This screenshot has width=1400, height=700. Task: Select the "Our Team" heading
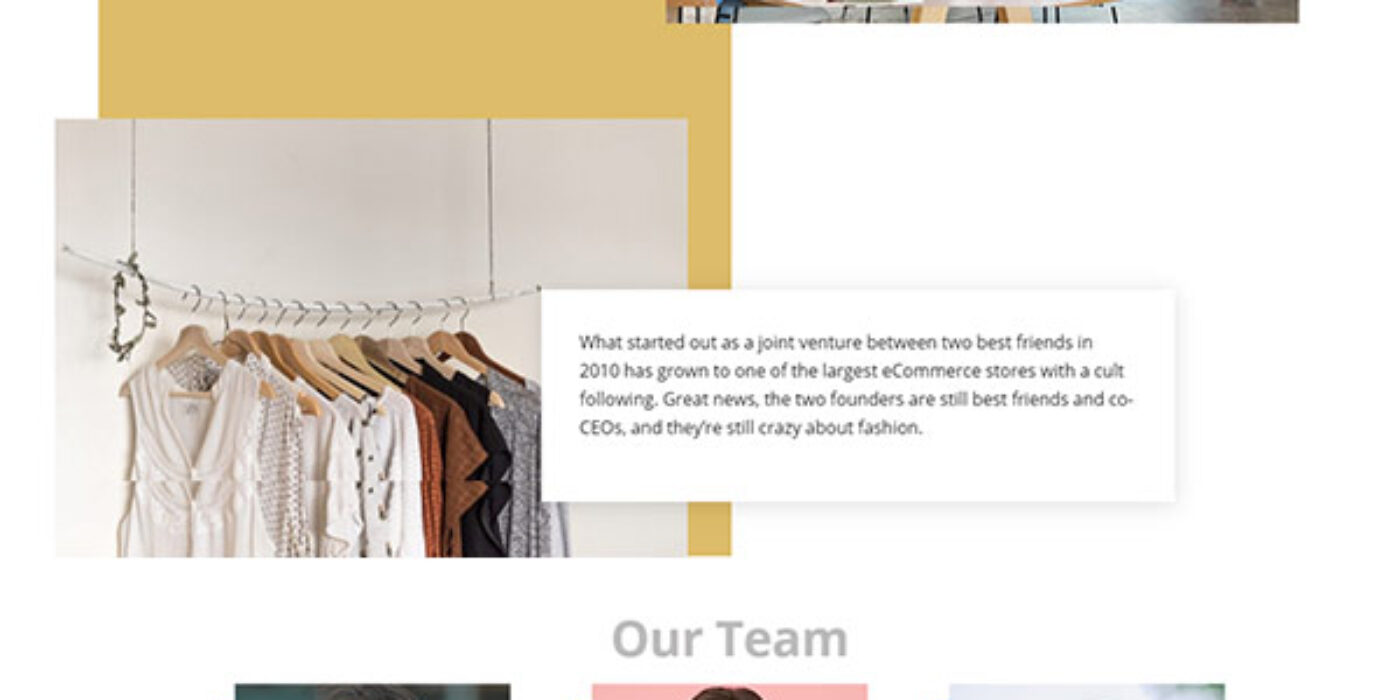tap(730, 638)
